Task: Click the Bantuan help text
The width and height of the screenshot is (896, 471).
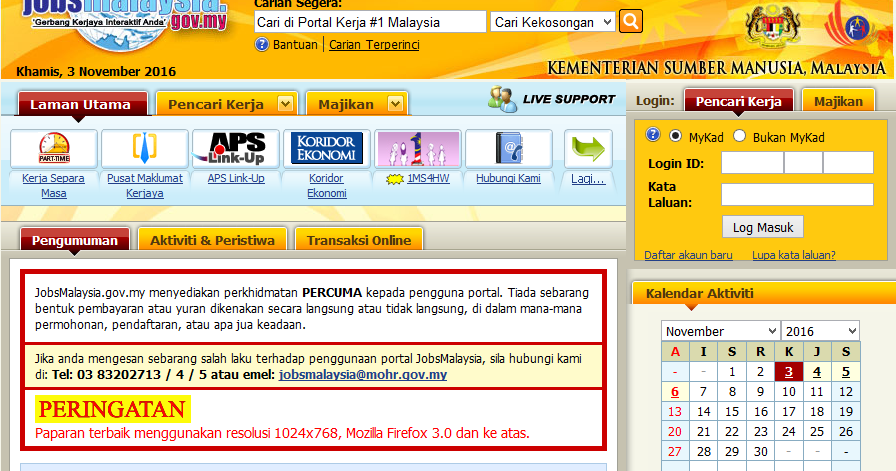Action: tap(295, 45)
